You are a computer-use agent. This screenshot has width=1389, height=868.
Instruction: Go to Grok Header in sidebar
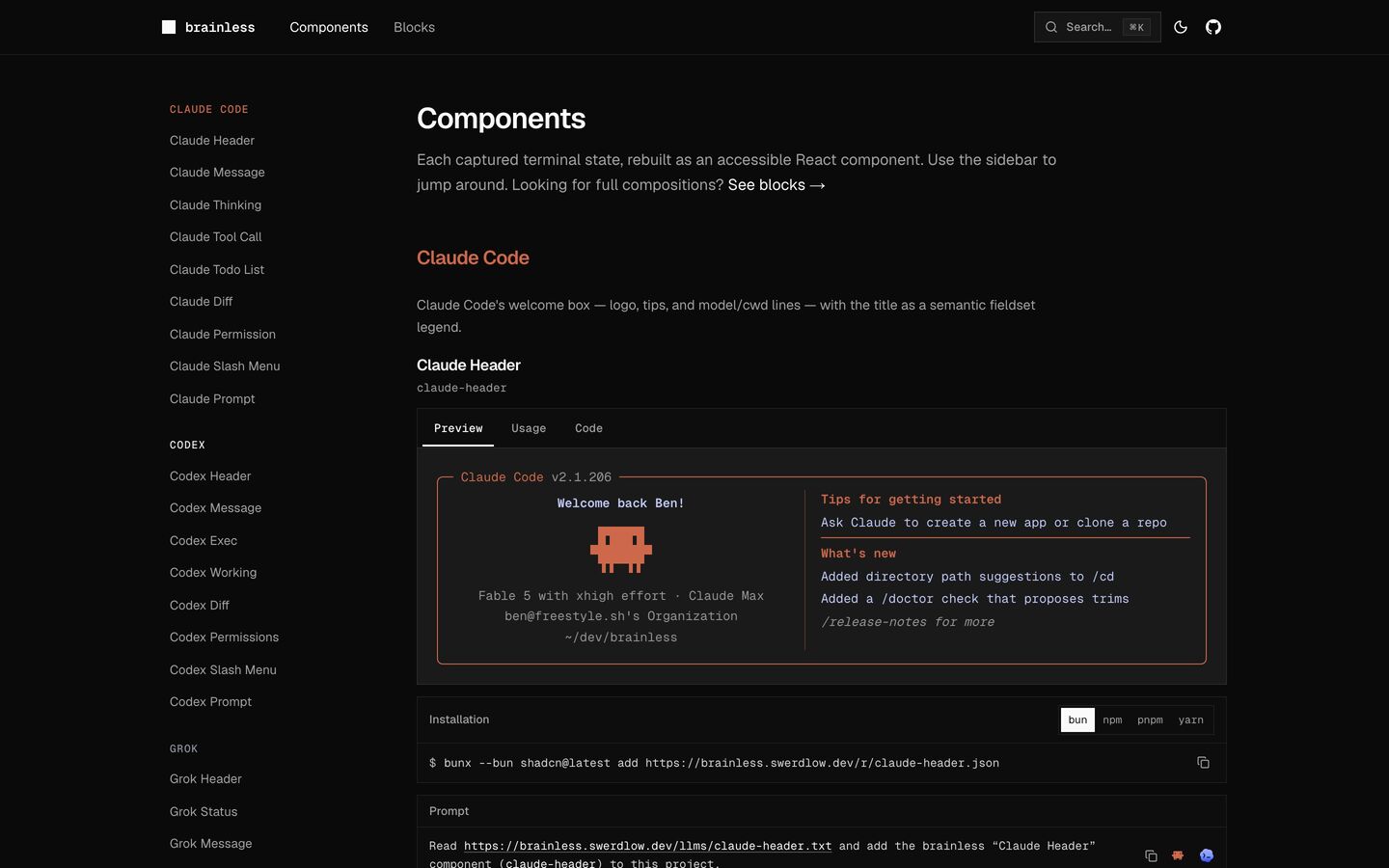[x=205, y=778]
